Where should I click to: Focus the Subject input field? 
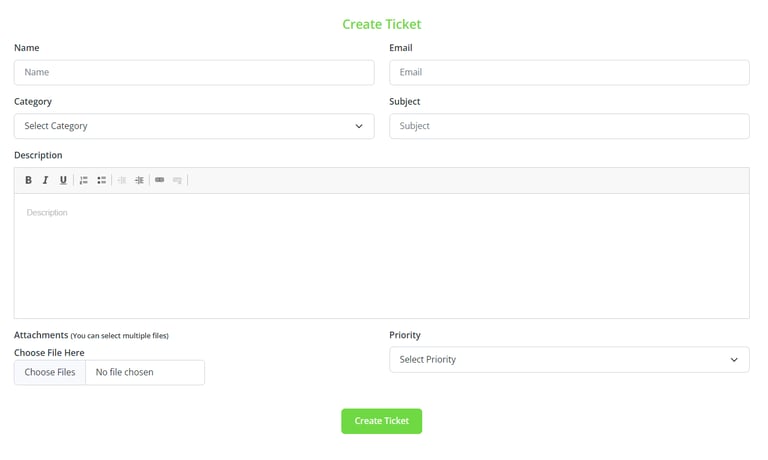[569, 126]
